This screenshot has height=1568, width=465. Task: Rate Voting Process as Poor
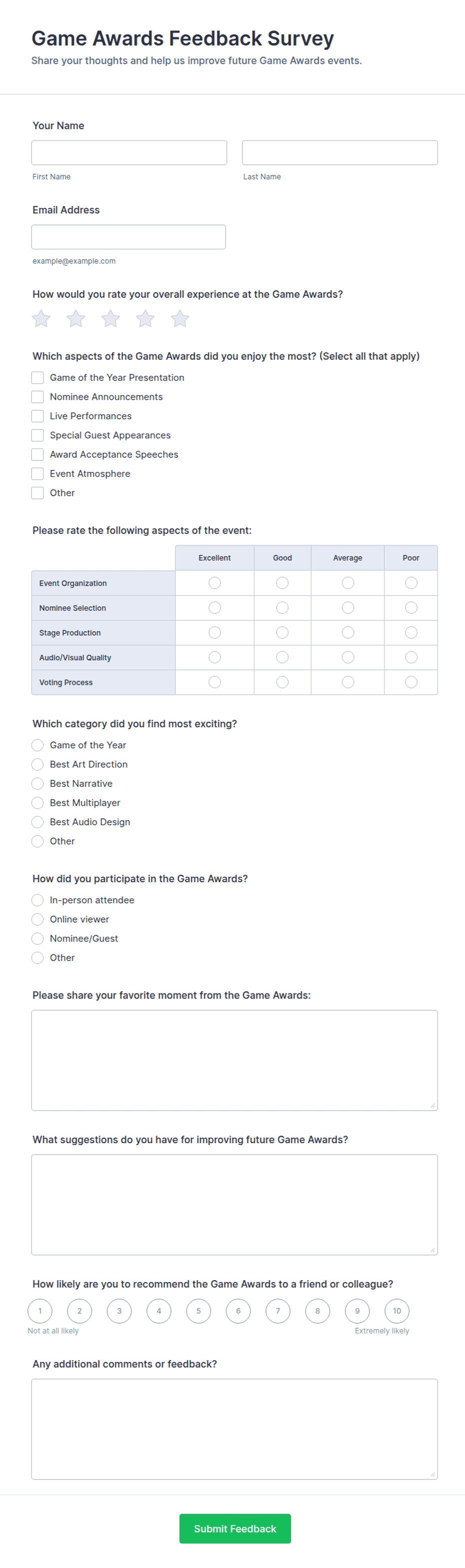point(411,682)
